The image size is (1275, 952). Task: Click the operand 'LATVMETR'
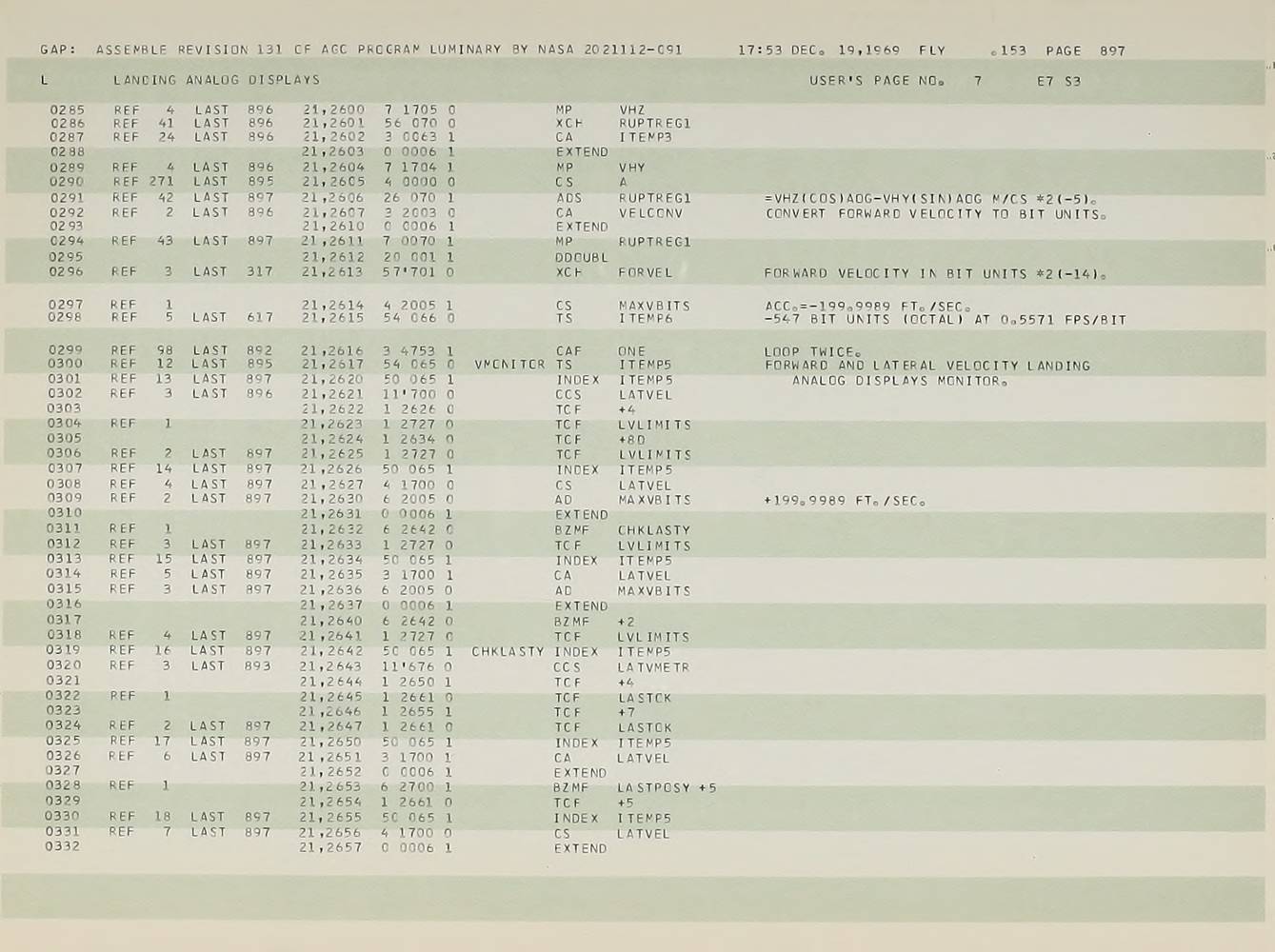(x=652, y=667)
